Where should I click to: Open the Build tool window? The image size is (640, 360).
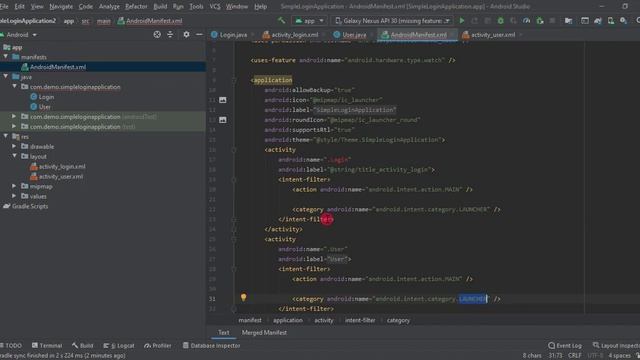pyautogui.click(x=82, y=345)
